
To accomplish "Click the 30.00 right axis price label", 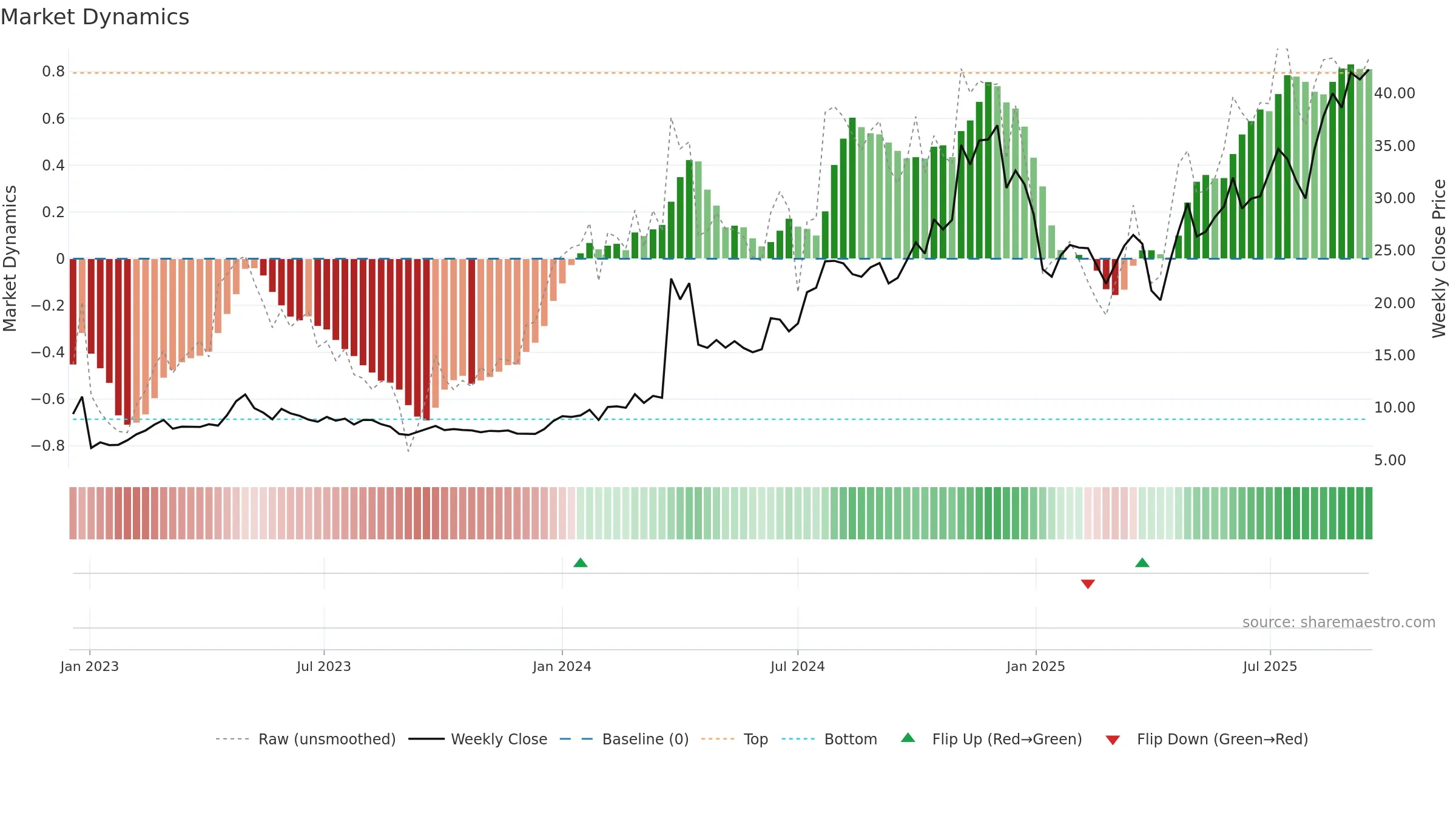I will 1395,198.
